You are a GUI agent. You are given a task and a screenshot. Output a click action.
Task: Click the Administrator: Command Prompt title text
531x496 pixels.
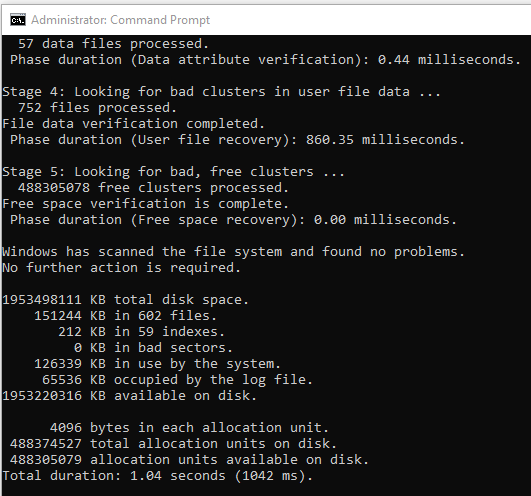coord(121,20)
